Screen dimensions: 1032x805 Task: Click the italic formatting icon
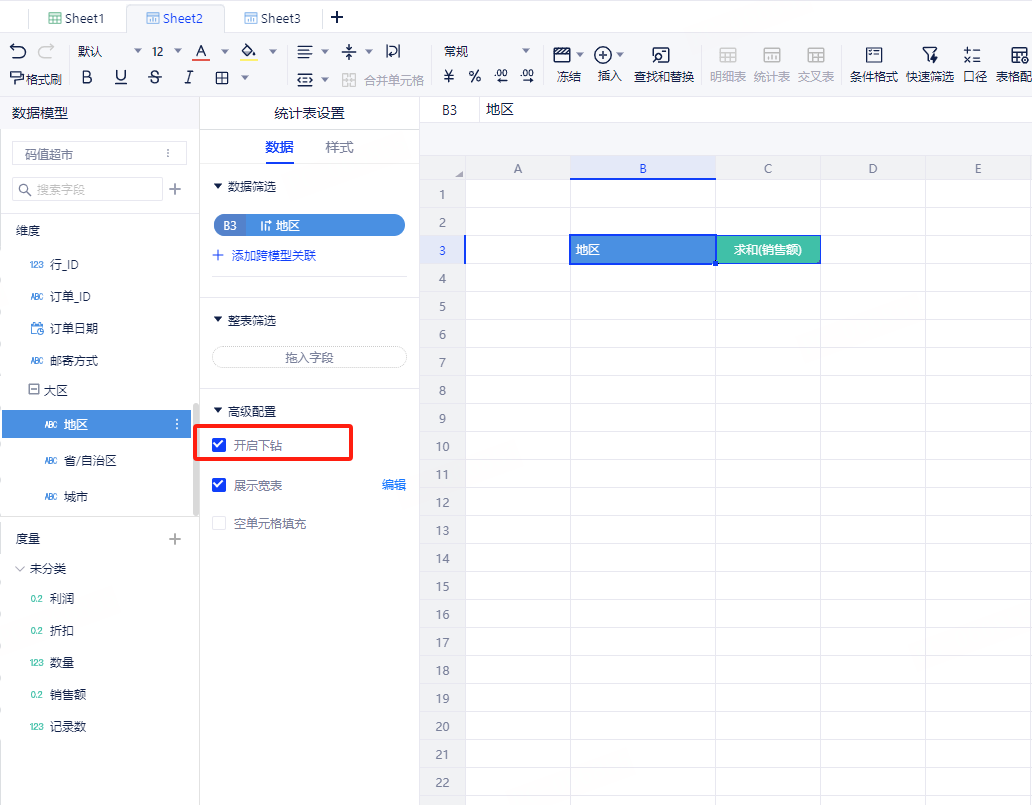coord(188,77)
